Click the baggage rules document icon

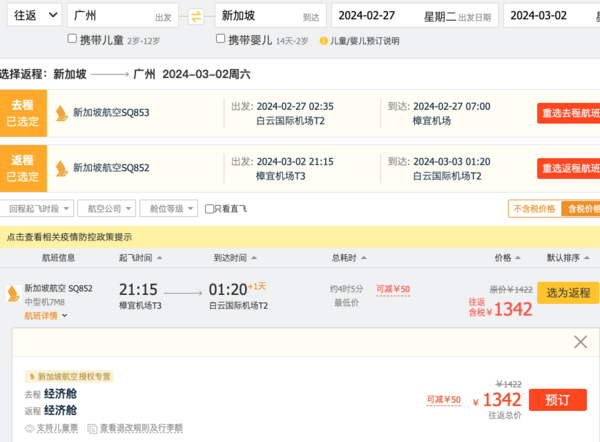tap(92, 429)
